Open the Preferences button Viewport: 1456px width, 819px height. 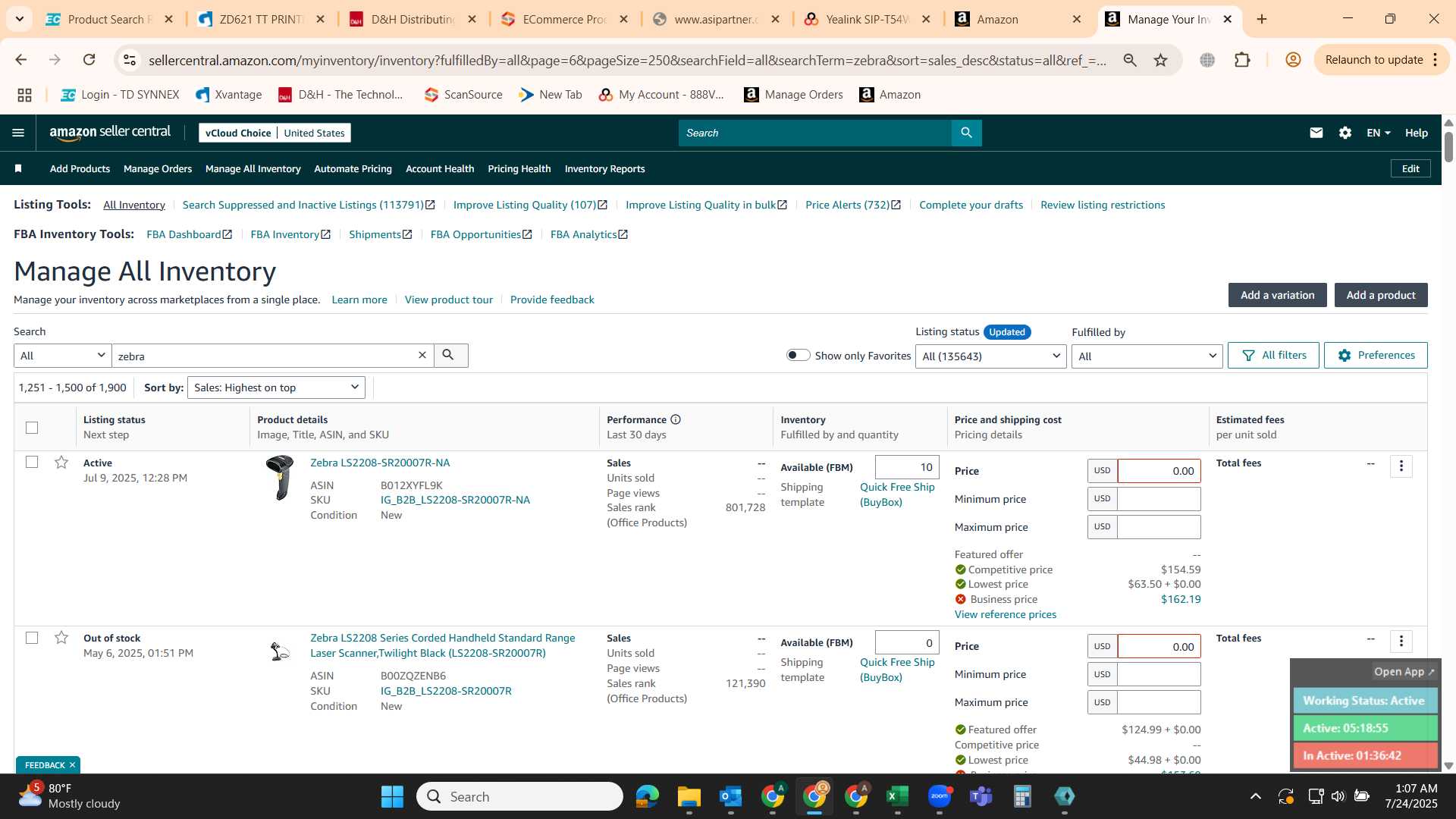(1376, 355)
